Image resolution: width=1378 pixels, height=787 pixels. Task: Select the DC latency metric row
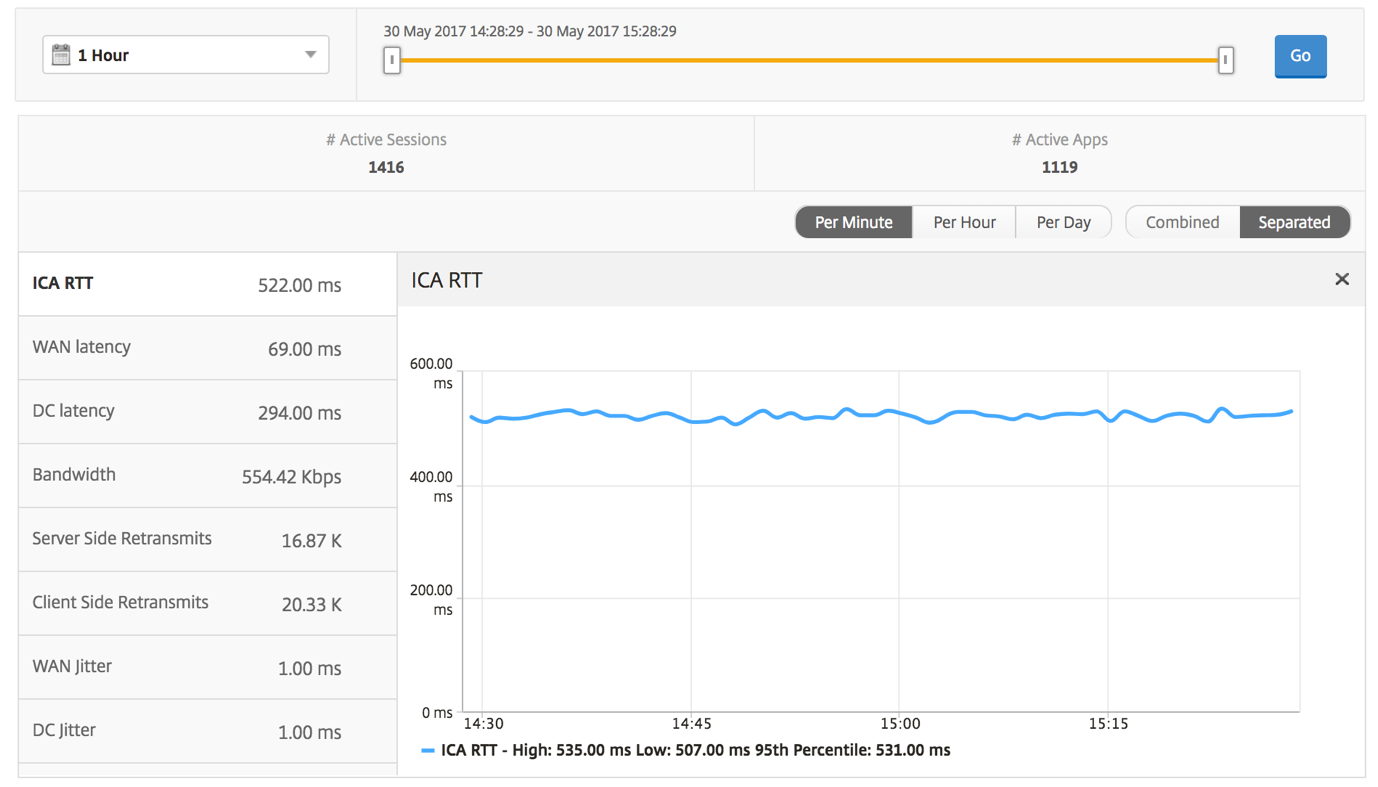pos(208,412)
